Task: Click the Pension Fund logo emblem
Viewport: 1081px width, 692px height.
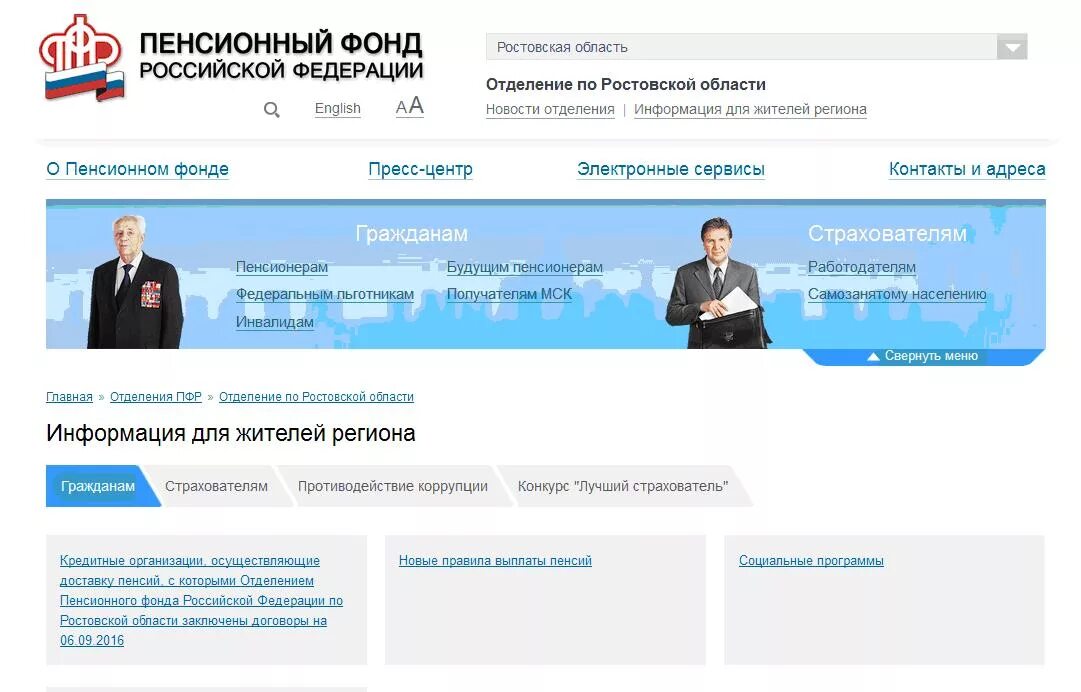Action: pos(81,58)
